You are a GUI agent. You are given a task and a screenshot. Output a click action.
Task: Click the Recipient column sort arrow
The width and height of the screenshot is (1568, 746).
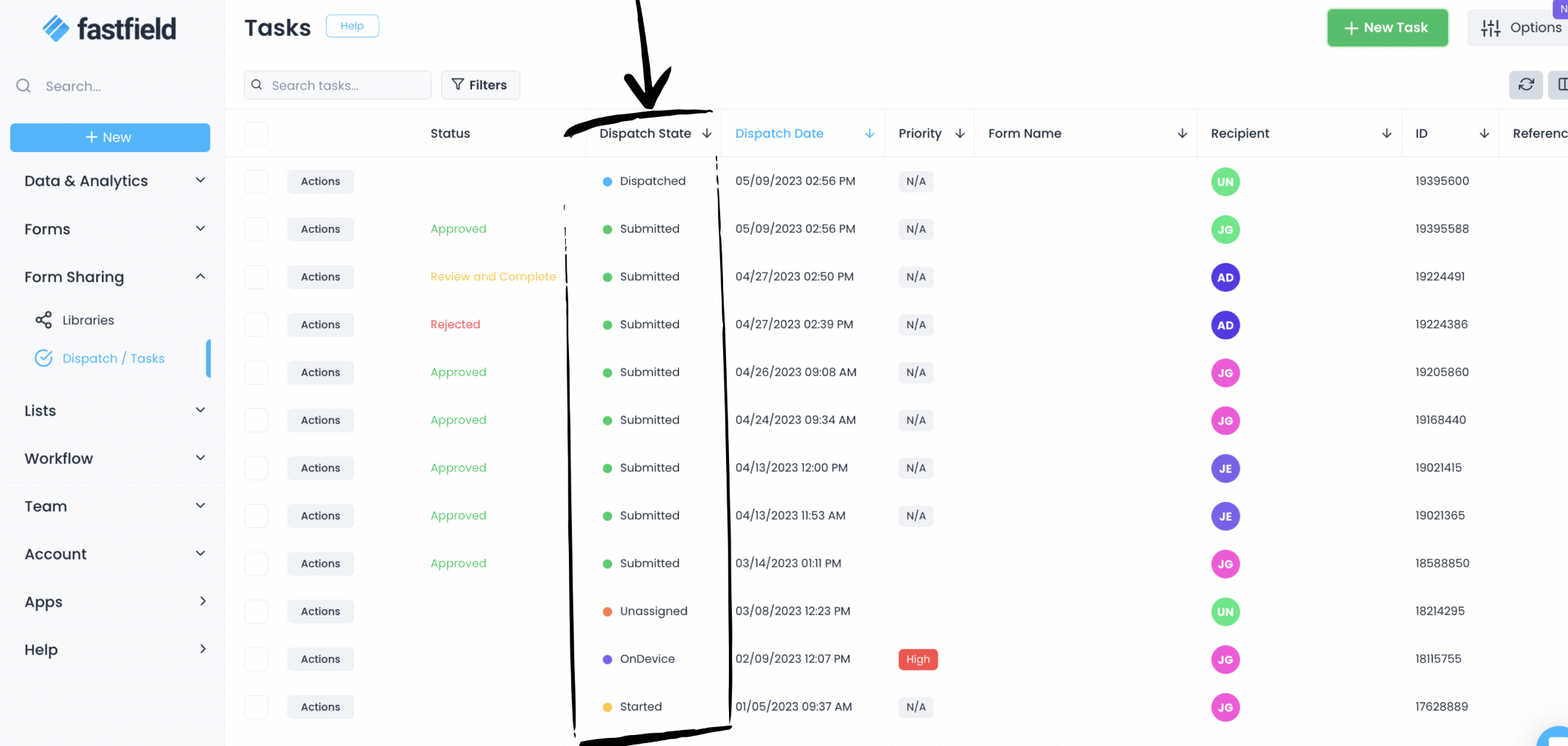pos(1386,134)
